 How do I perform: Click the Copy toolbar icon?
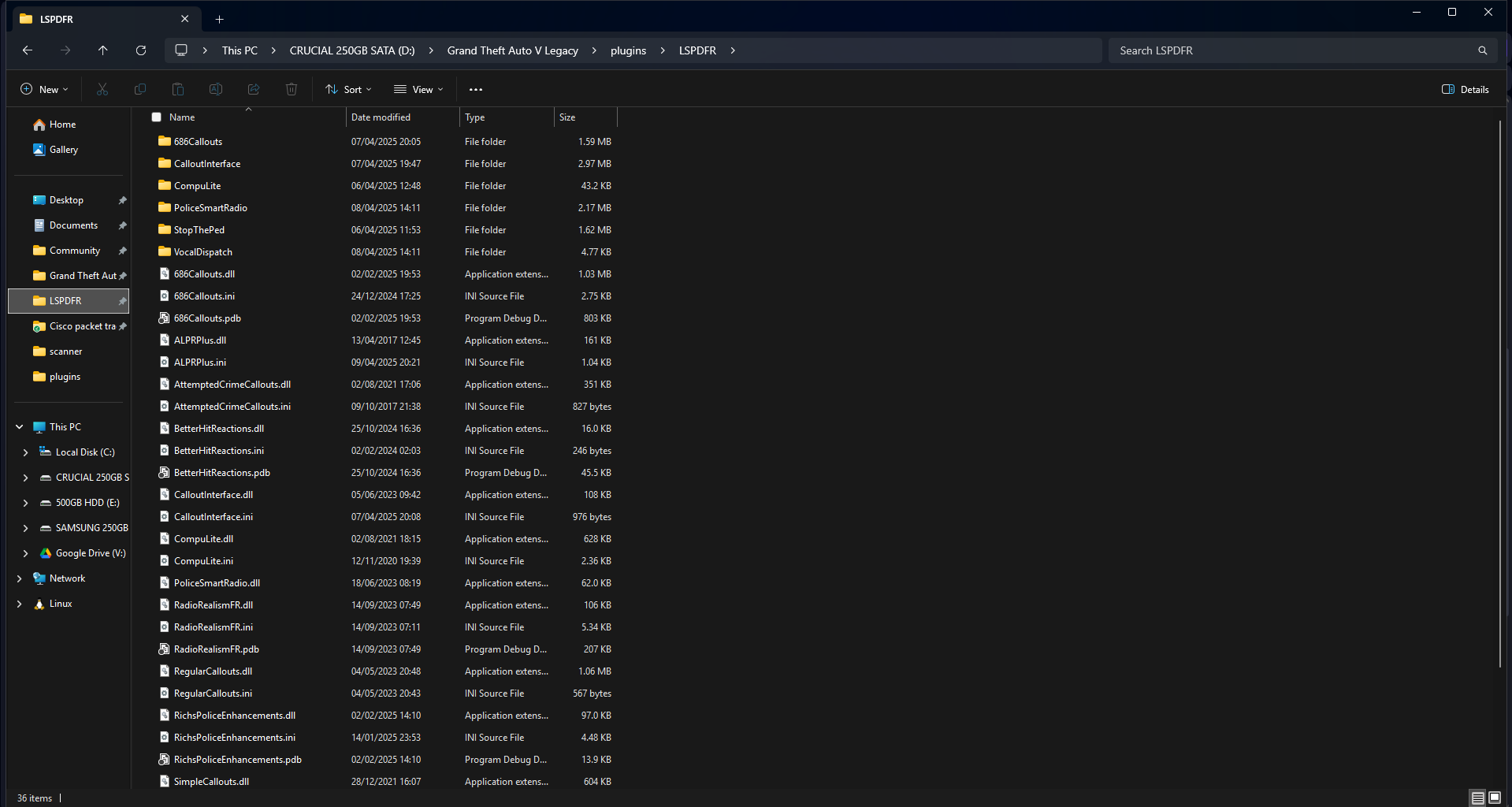point(140,89)
